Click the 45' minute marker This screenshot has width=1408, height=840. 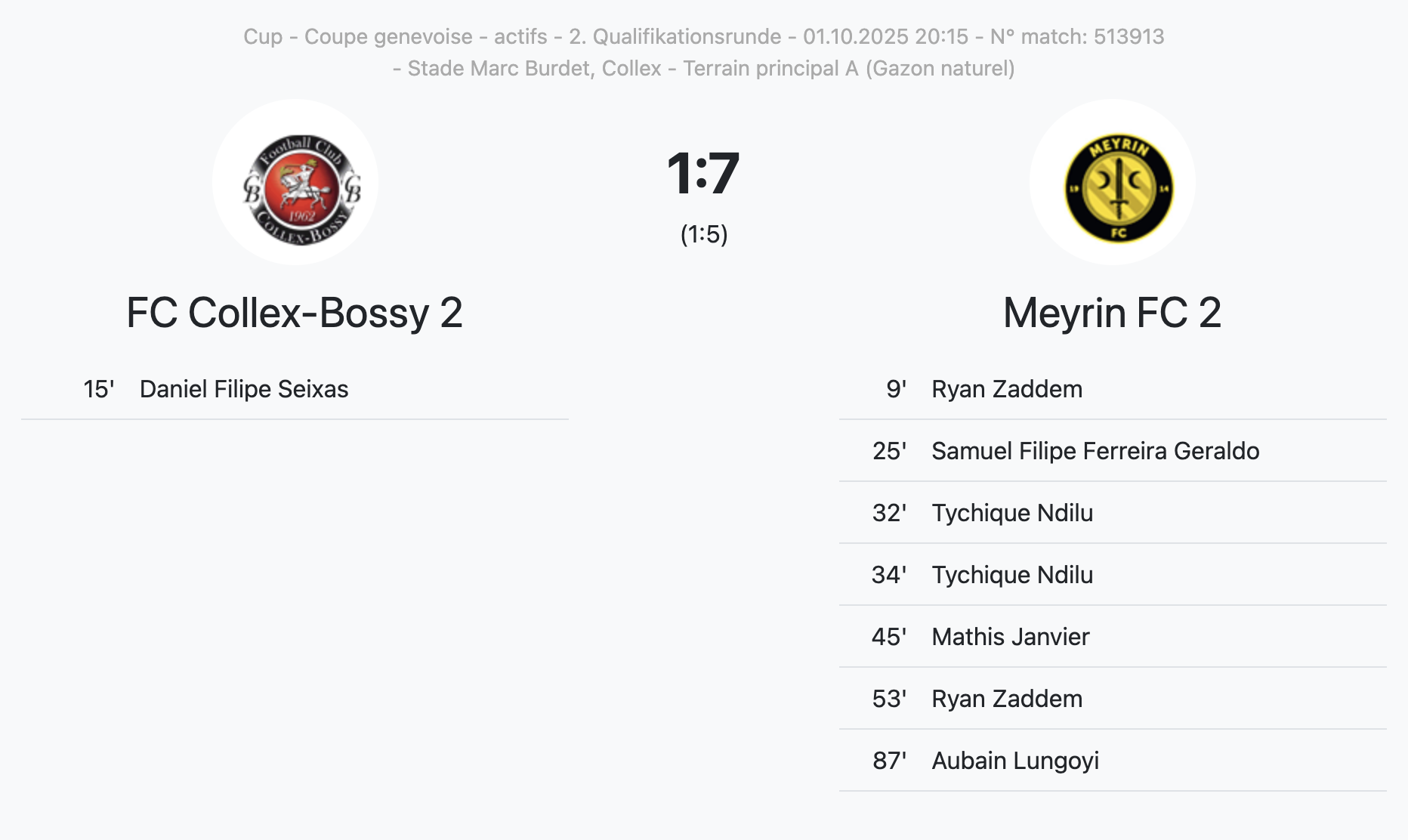pos(889,637)
